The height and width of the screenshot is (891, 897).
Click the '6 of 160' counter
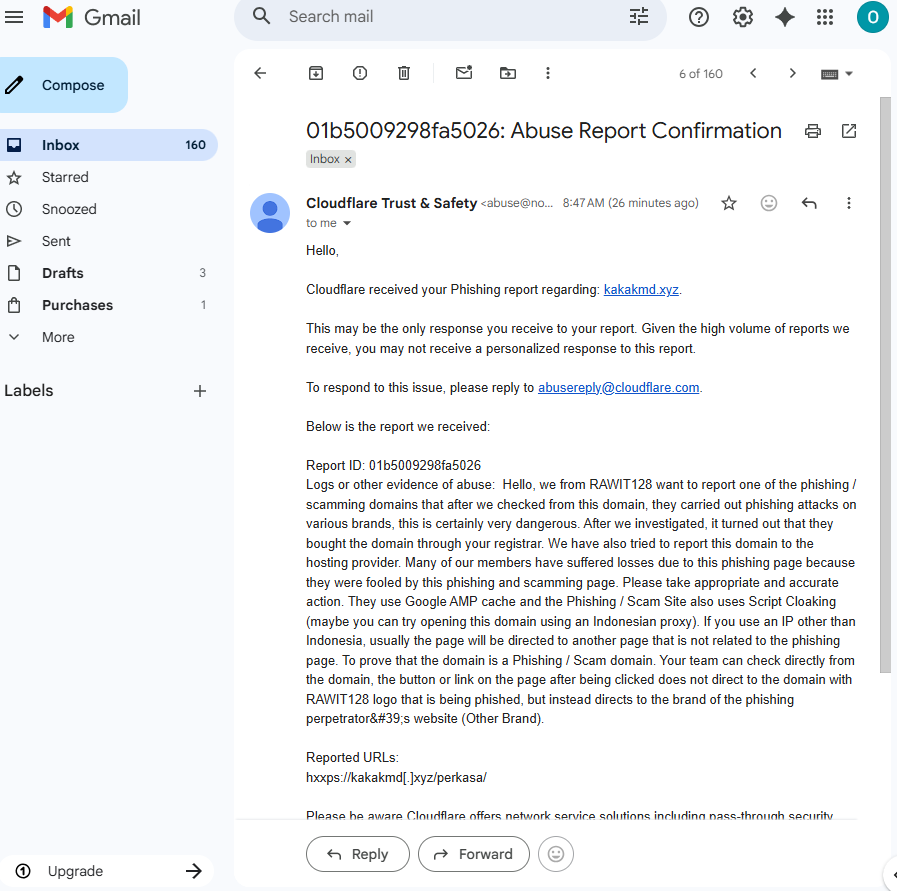click(700, 74)
